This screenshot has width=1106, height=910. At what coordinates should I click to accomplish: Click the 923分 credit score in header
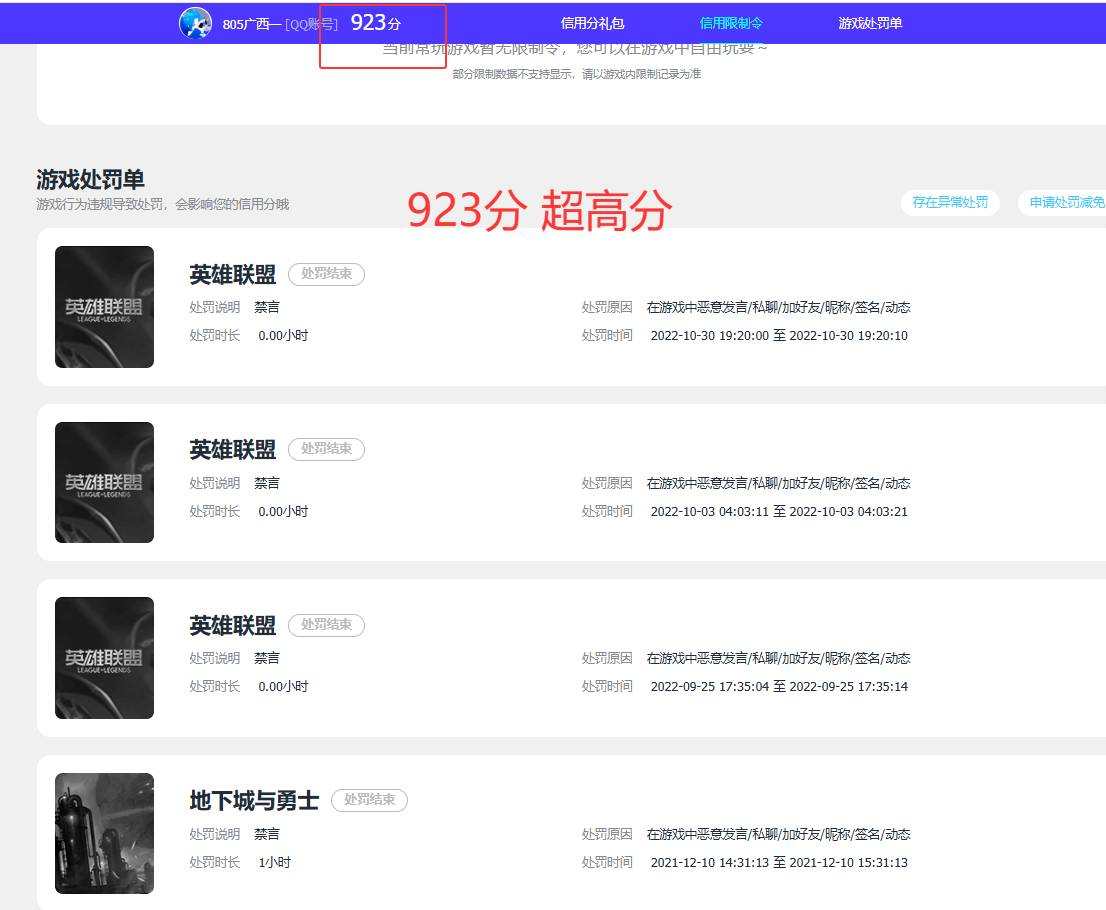tap(376, 23)
